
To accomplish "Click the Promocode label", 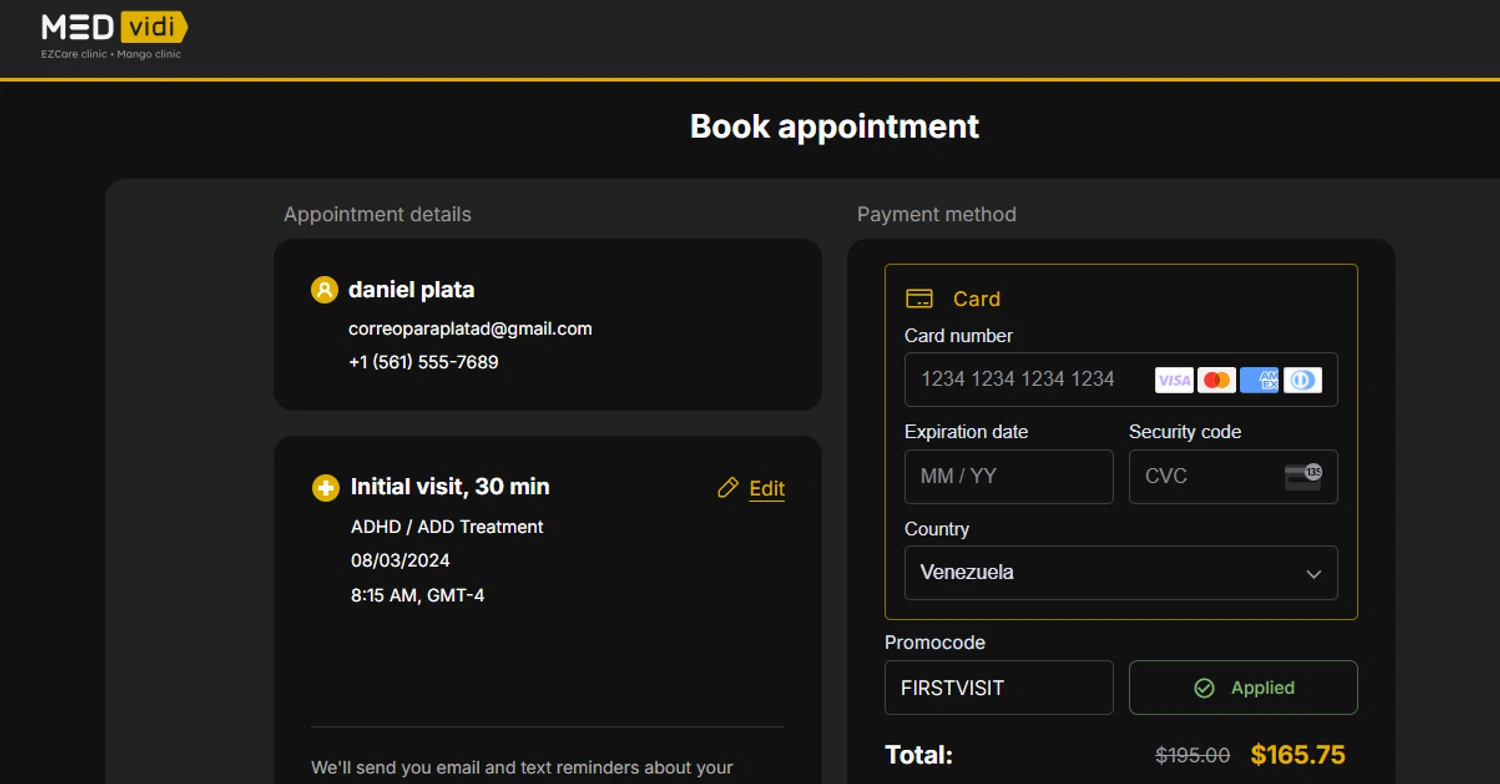I will pos(935,643).
